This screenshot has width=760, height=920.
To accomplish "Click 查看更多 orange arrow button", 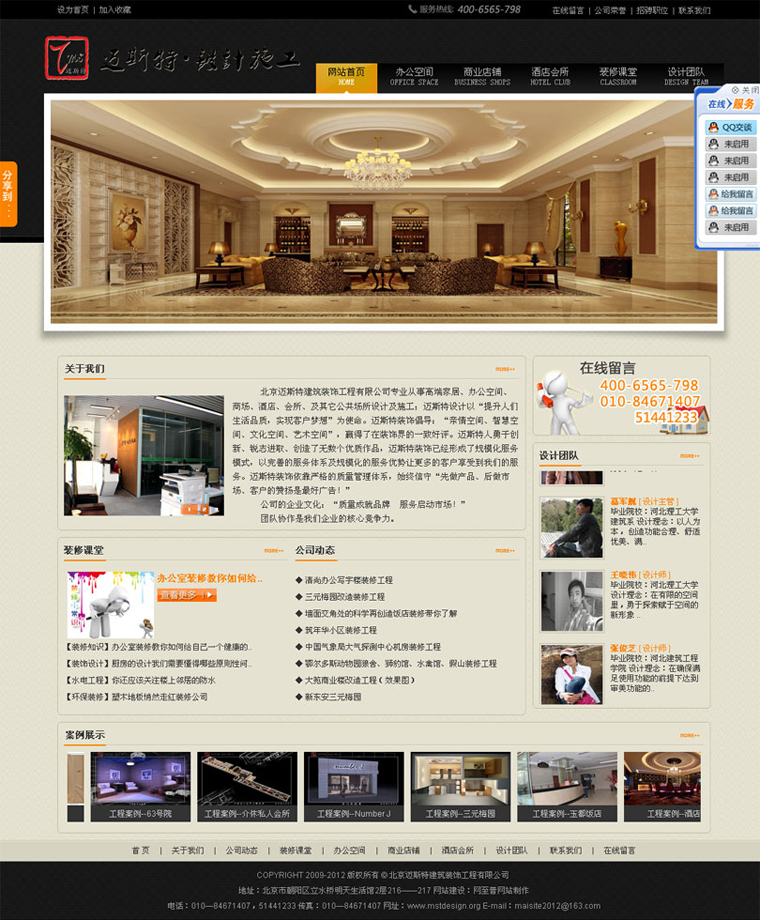I will point(186,595).
